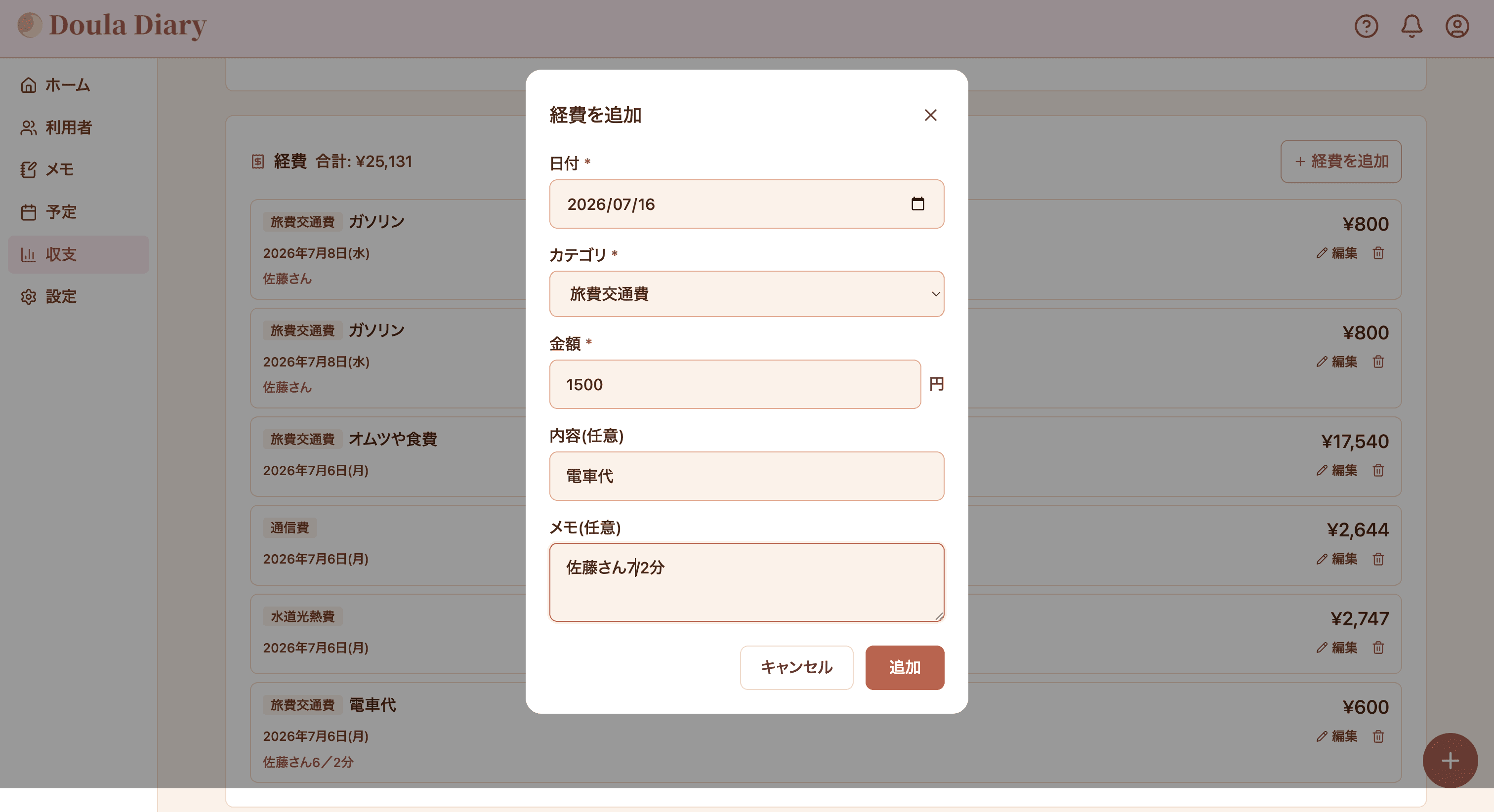Edit the first ¥800 ガソリン expense
The image size is (1494, 812).
(1336, 253)
